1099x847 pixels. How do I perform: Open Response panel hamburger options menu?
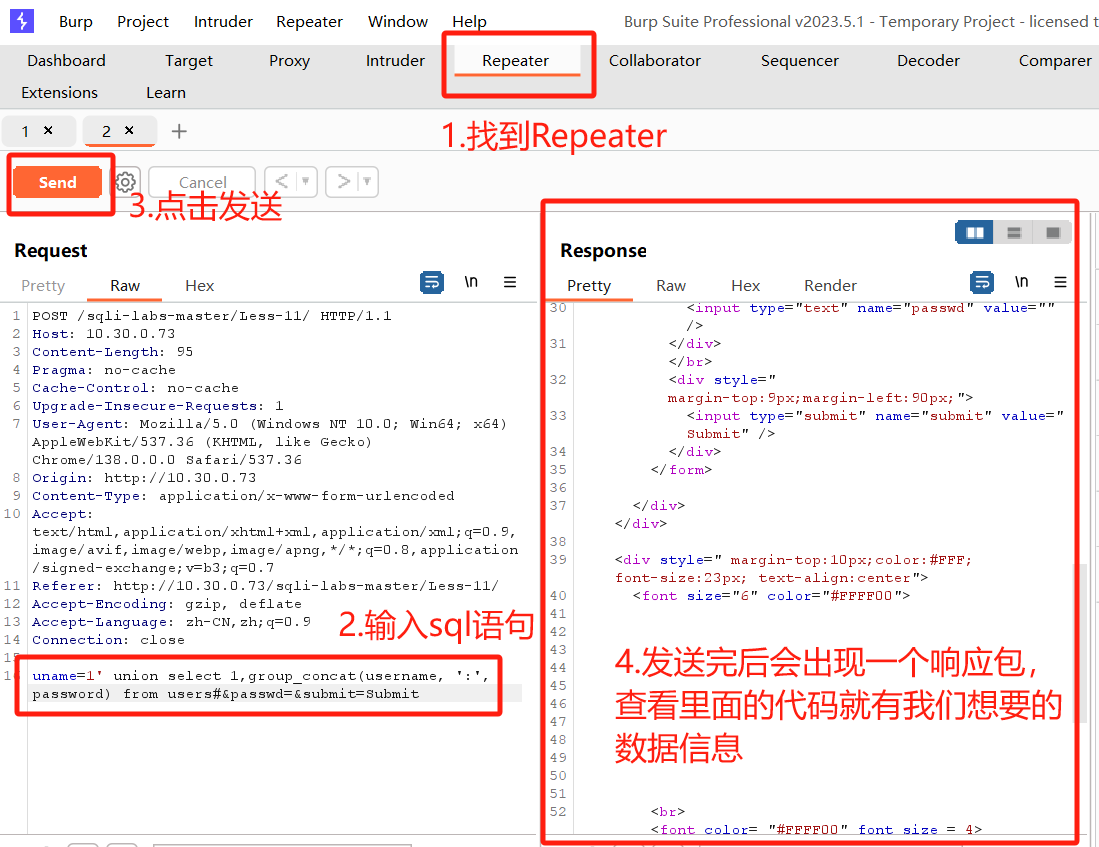[1060, 282]
